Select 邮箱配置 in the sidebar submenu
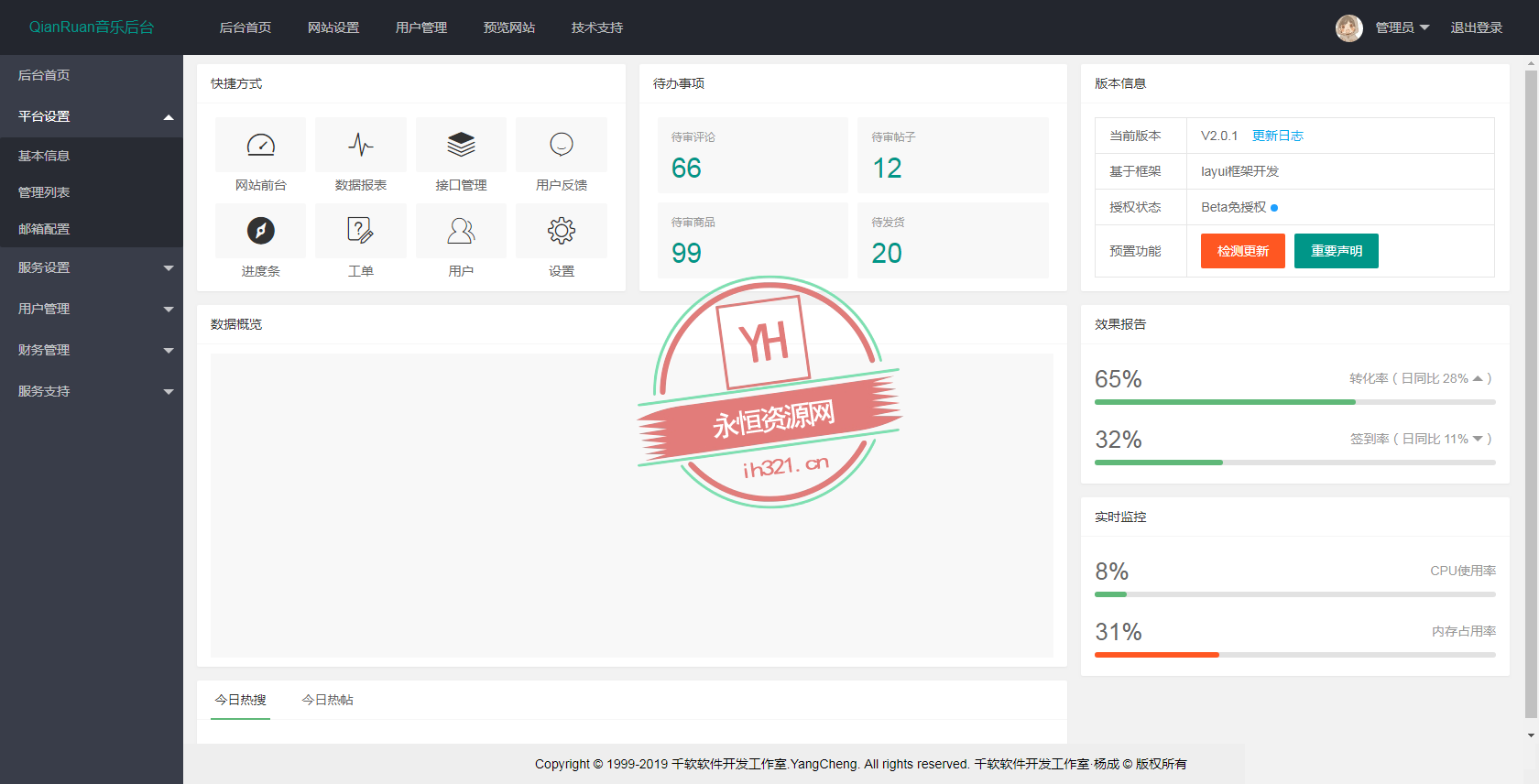Screen dimensions: 1539x784 44,229
